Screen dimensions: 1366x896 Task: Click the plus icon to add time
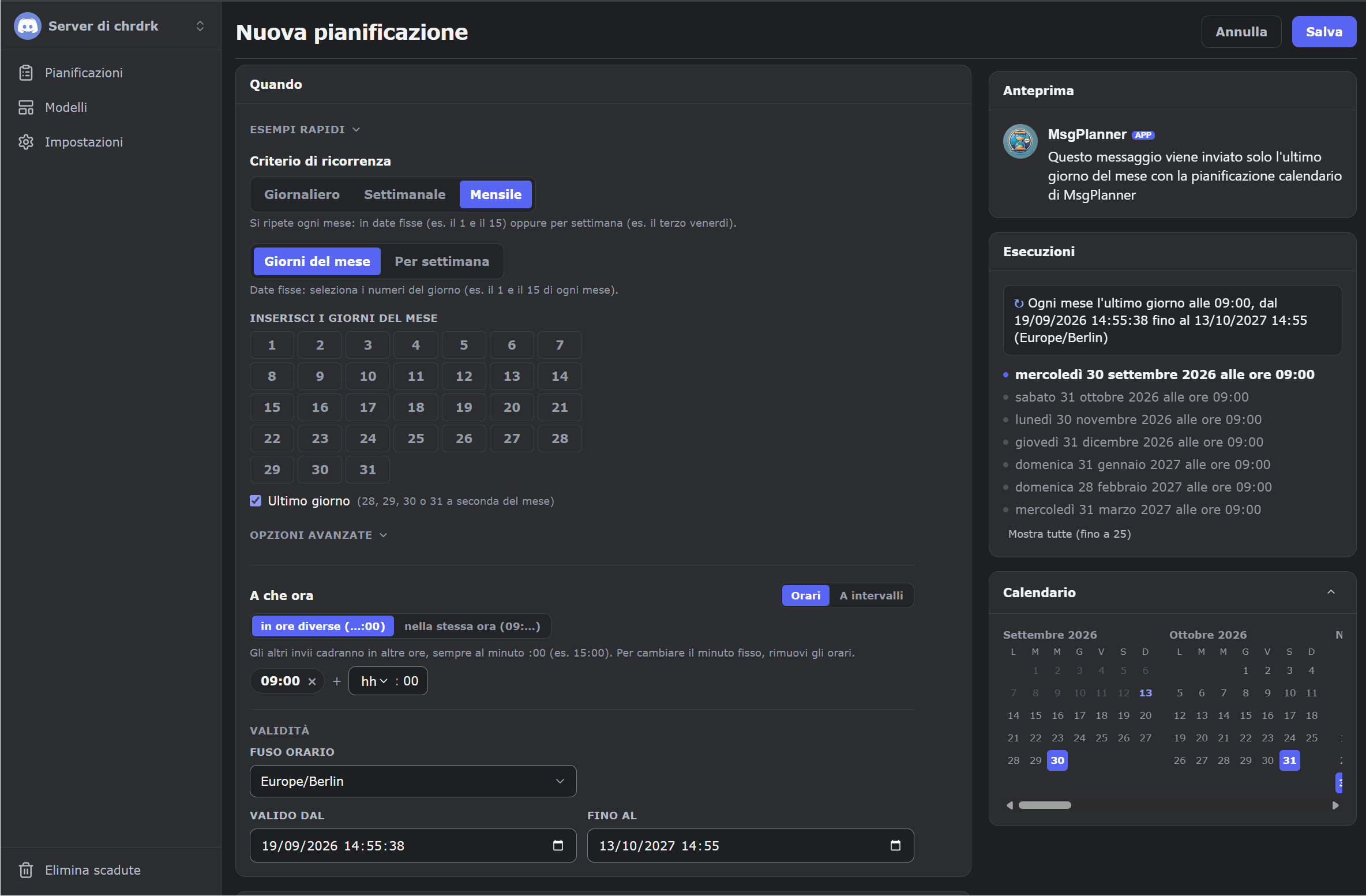(337, 681)
